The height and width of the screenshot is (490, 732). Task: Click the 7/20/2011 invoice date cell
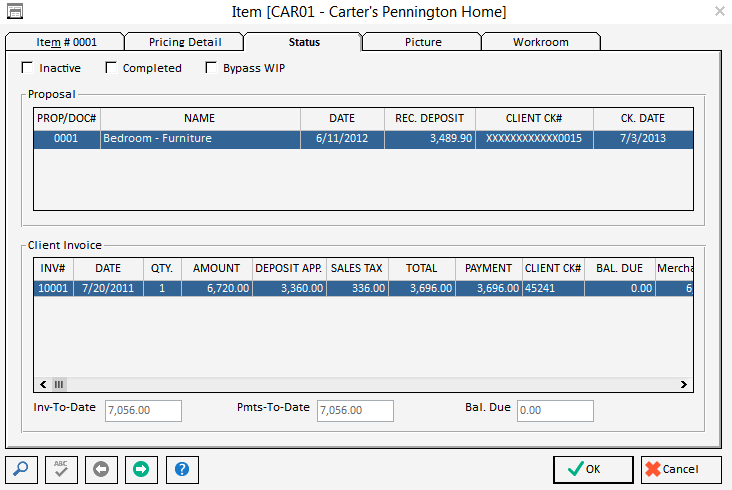coord(108,288)
